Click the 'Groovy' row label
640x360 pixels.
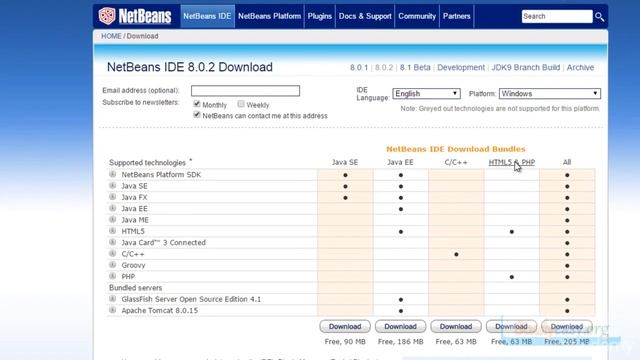click(x=133, y=265)
